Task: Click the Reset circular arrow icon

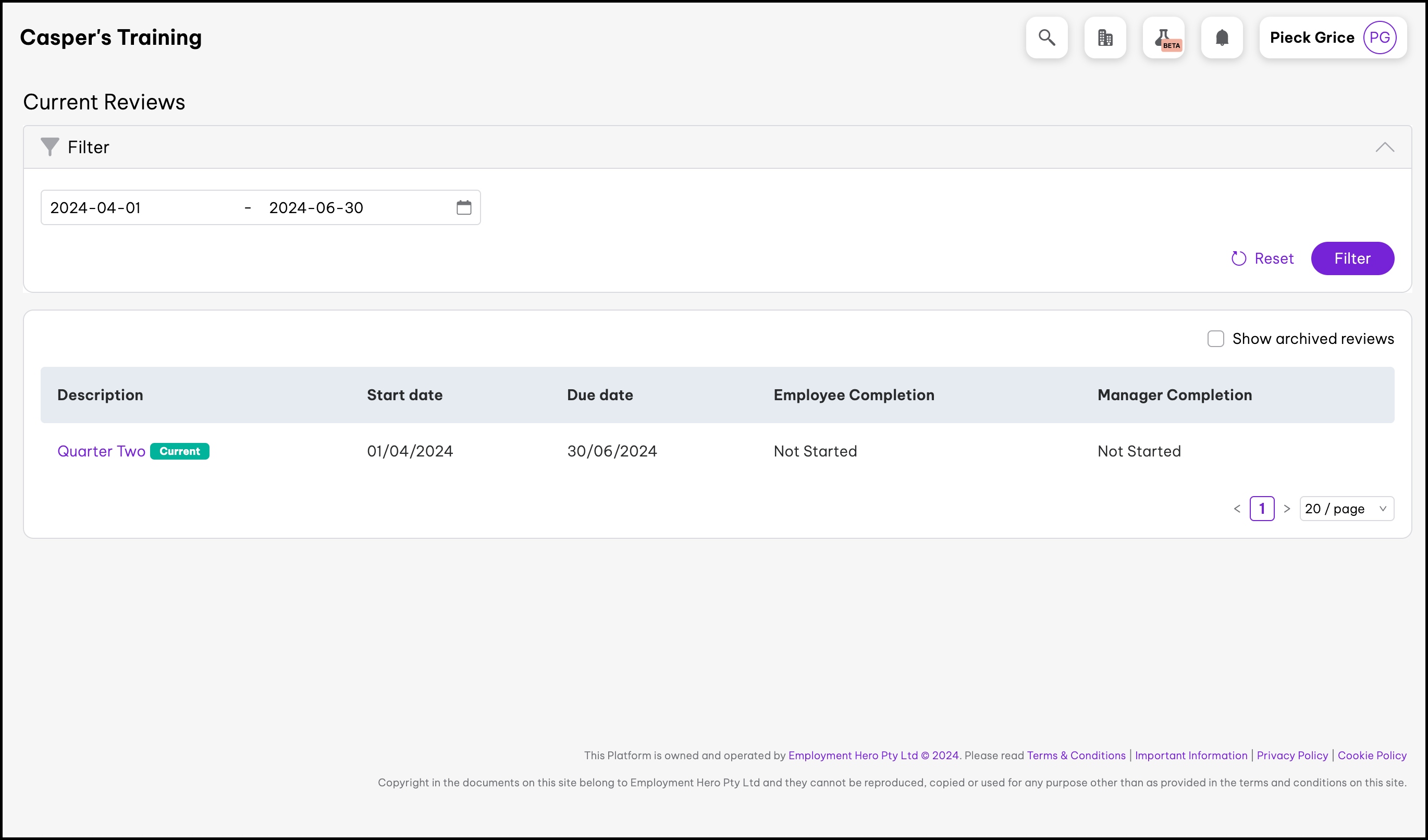Action: point(1239,258)
